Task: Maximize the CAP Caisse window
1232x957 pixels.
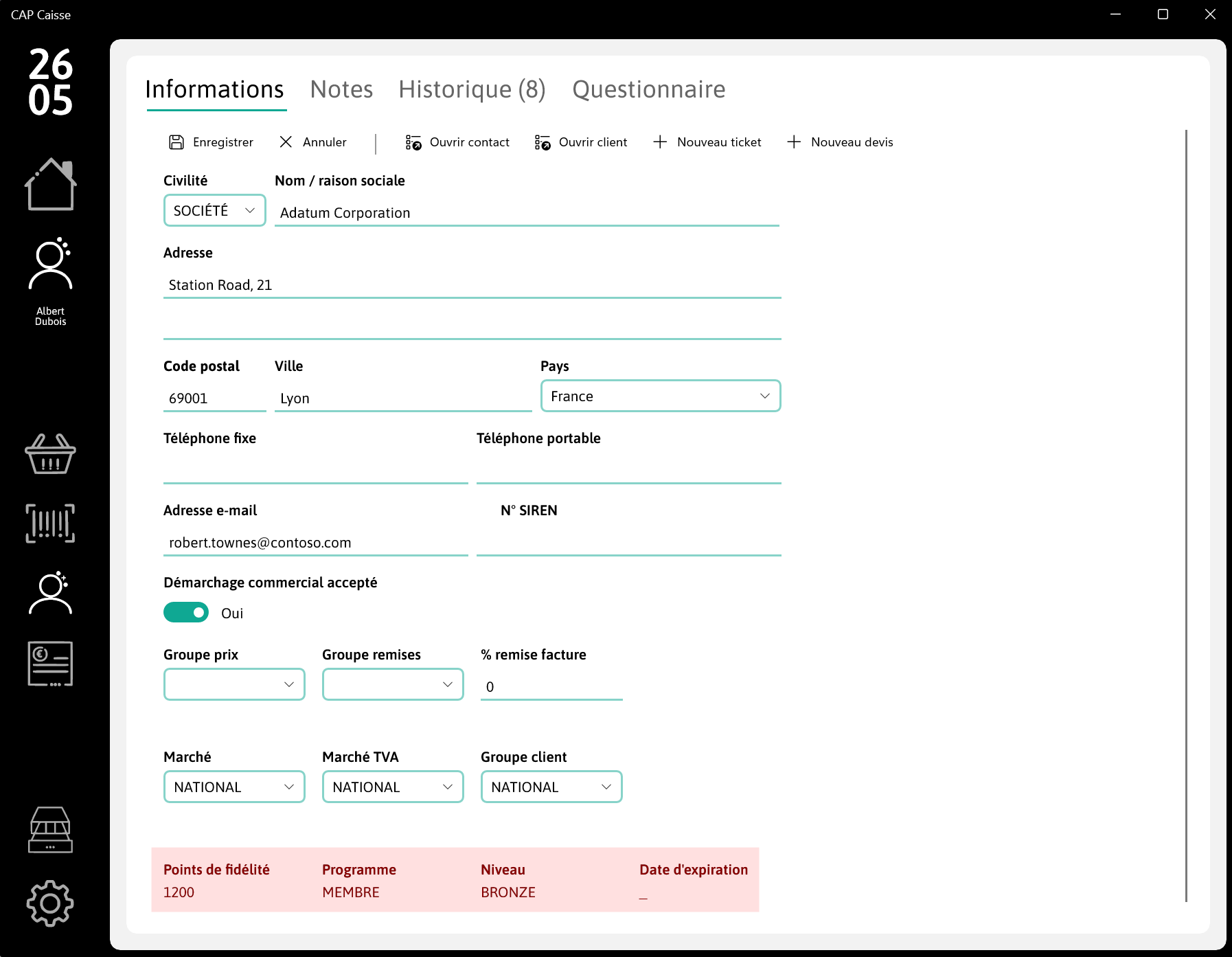Action: point(1163,14)
